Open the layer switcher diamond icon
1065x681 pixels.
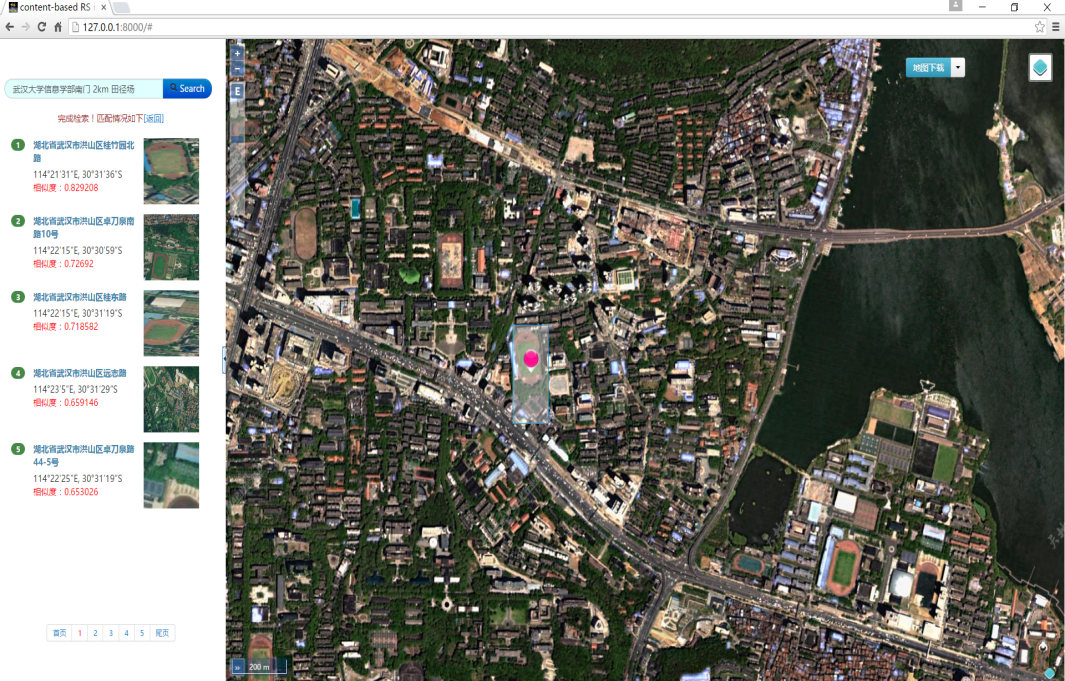click(1040, 68)
